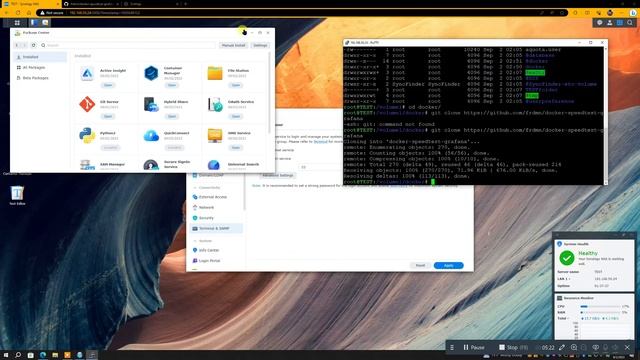This screenshot has height=360, width=640.
Task: Switch to the second browser tab
Action: tap(91, 4)
